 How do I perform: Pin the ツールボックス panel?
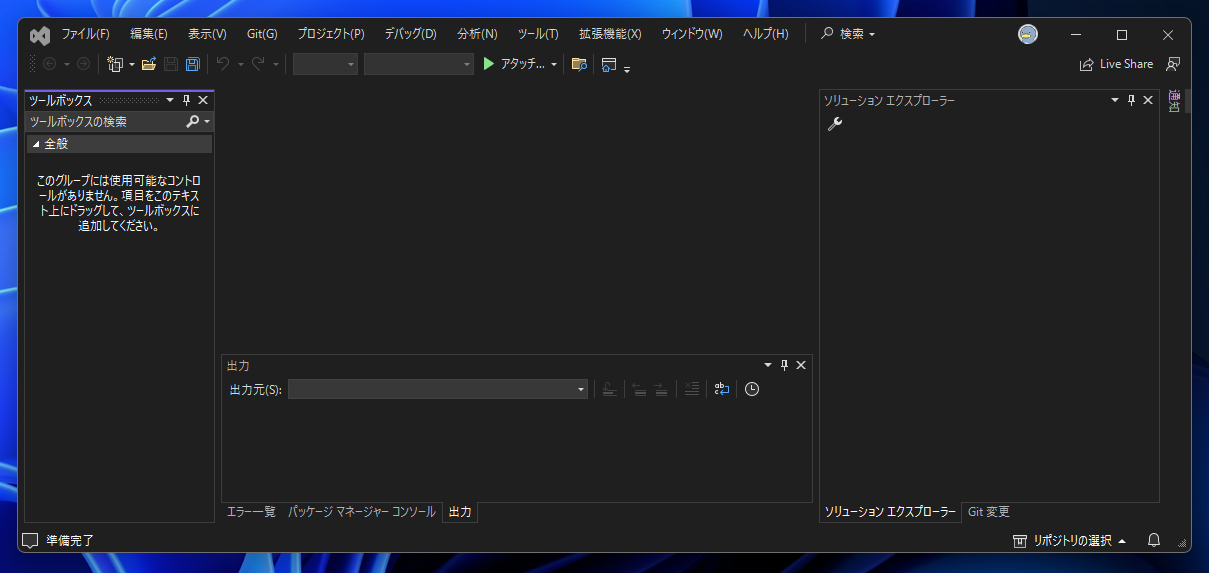pyautogui.click(x=186, y=100)
